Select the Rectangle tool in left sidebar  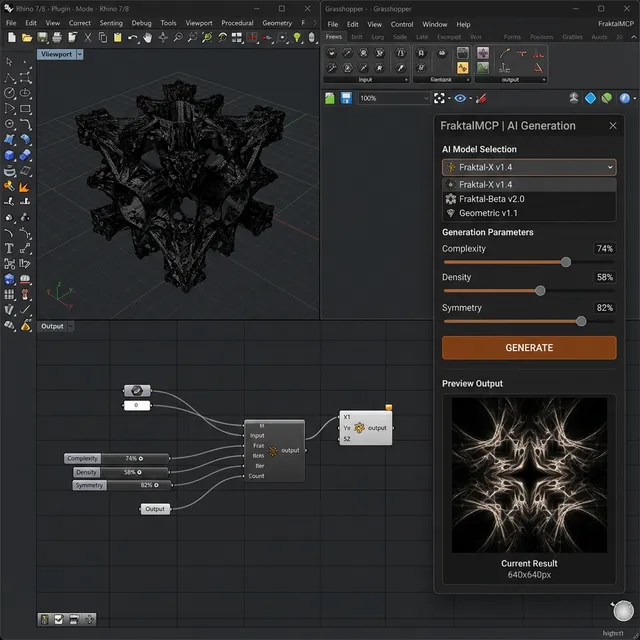coord(25,109)
